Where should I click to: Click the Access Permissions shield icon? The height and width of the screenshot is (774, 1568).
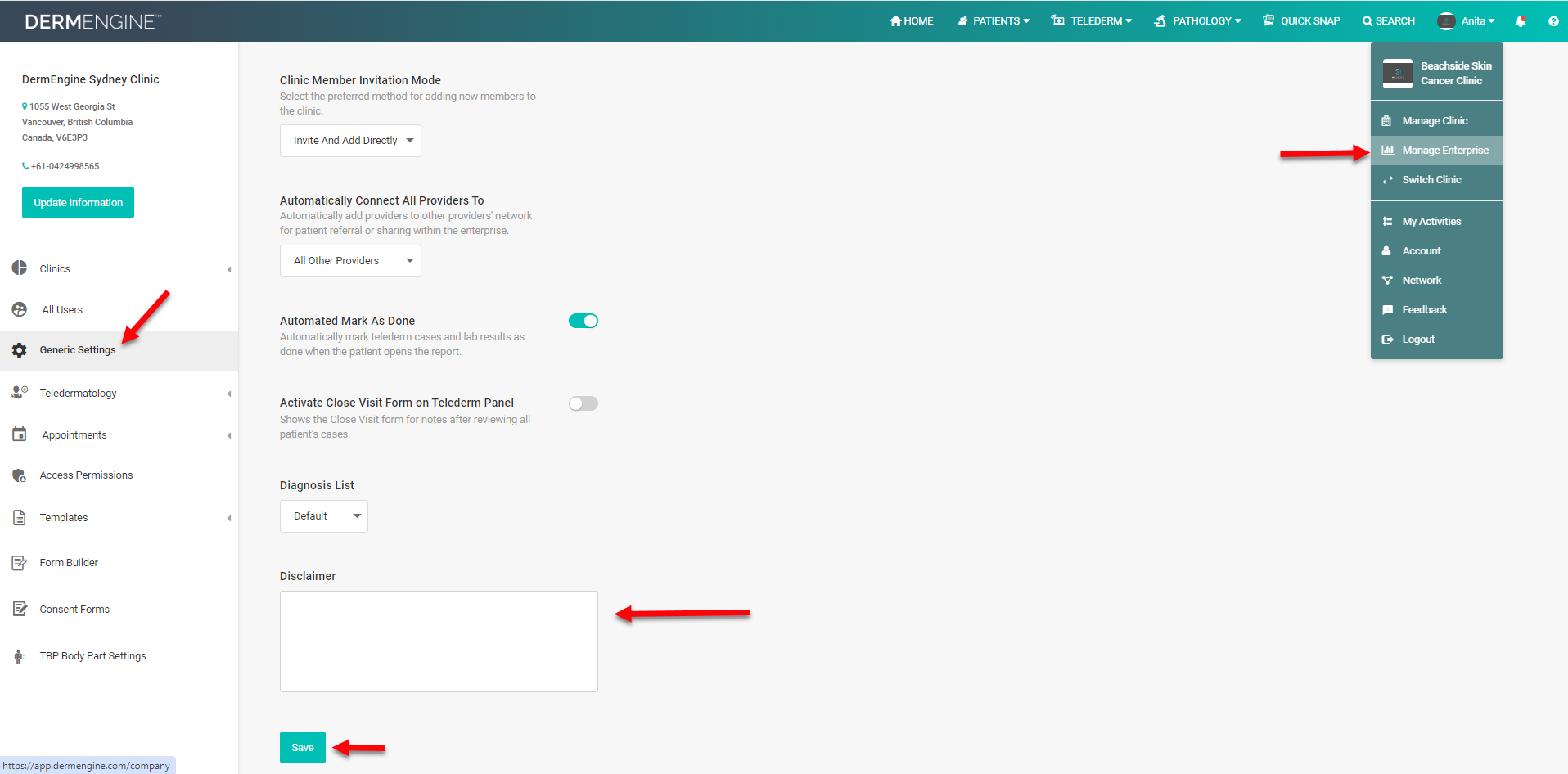[20, 475]
